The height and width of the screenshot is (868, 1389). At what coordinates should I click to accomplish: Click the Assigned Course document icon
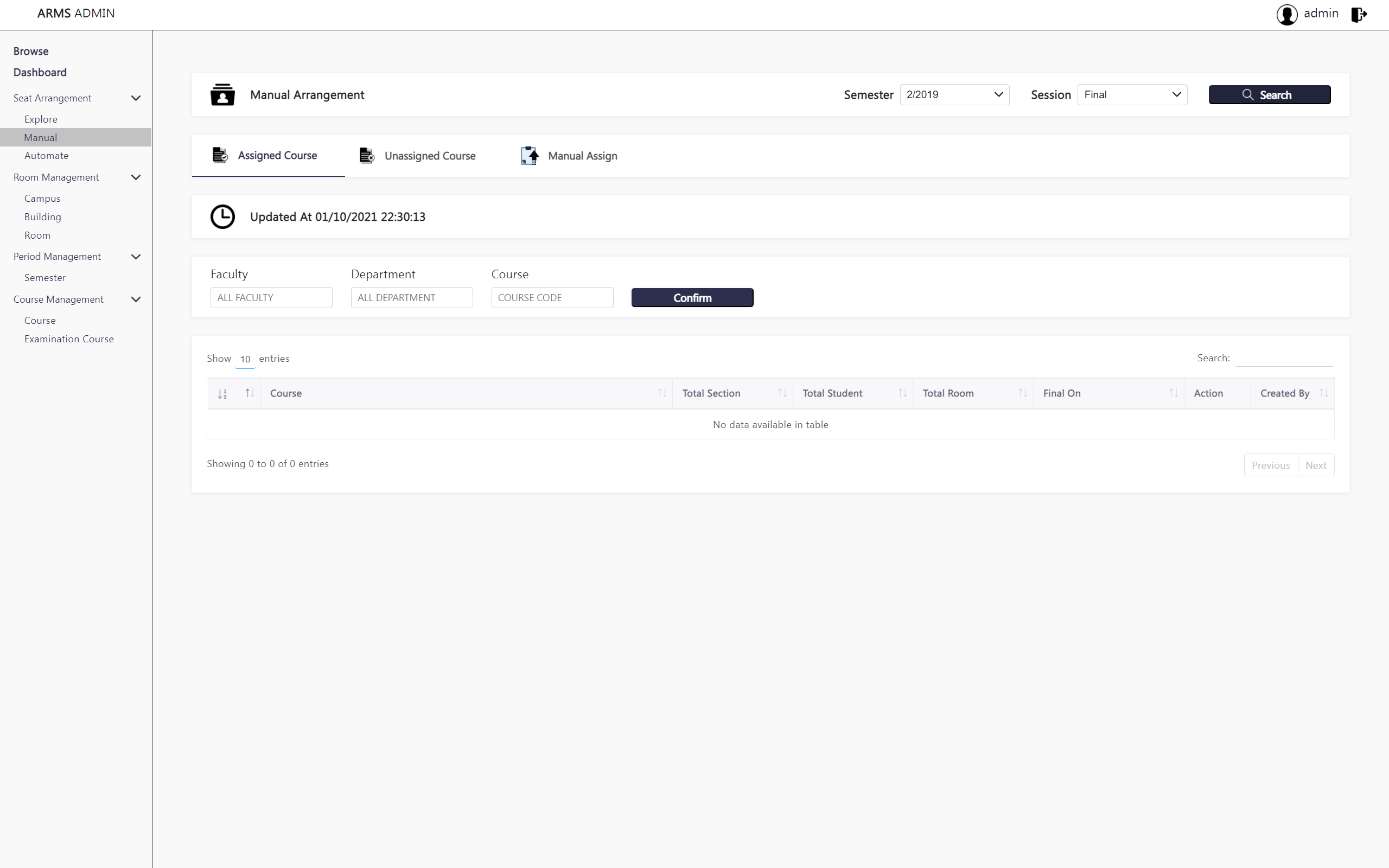click(x=220, y=155)
